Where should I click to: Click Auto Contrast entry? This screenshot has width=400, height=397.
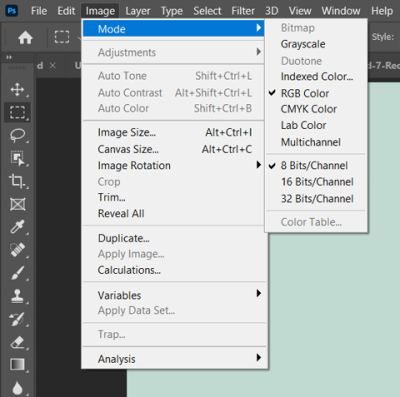coord(173,92)
